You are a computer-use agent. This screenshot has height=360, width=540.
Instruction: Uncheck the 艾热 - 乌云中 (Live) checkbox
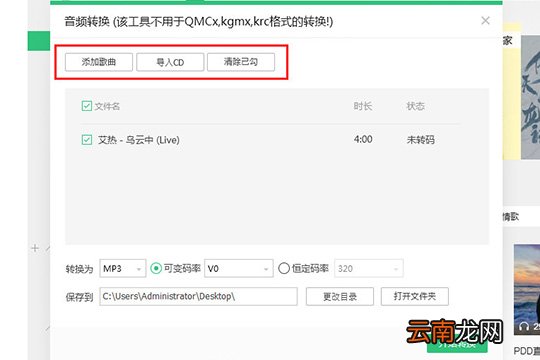[86, 140]
